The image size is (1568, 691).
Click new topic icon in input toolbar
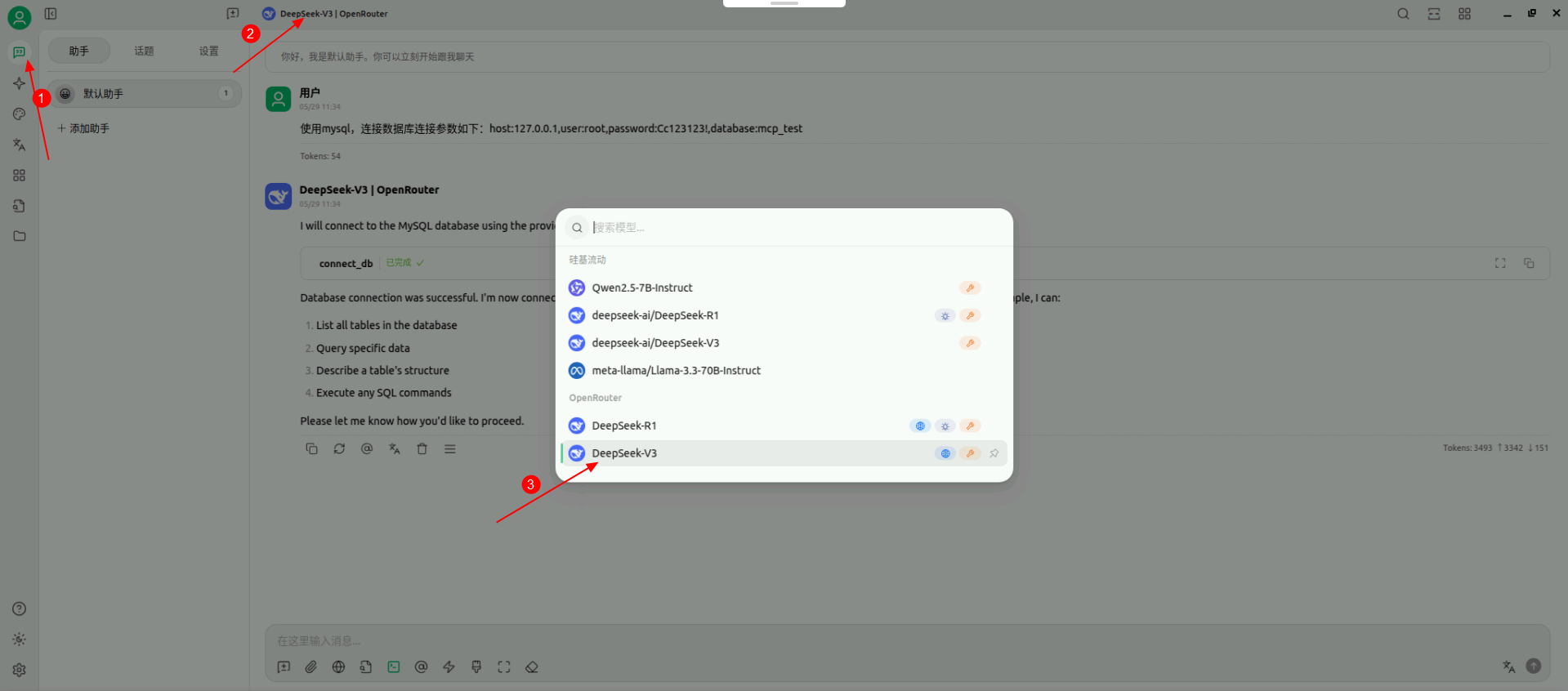tap(284, 667)
